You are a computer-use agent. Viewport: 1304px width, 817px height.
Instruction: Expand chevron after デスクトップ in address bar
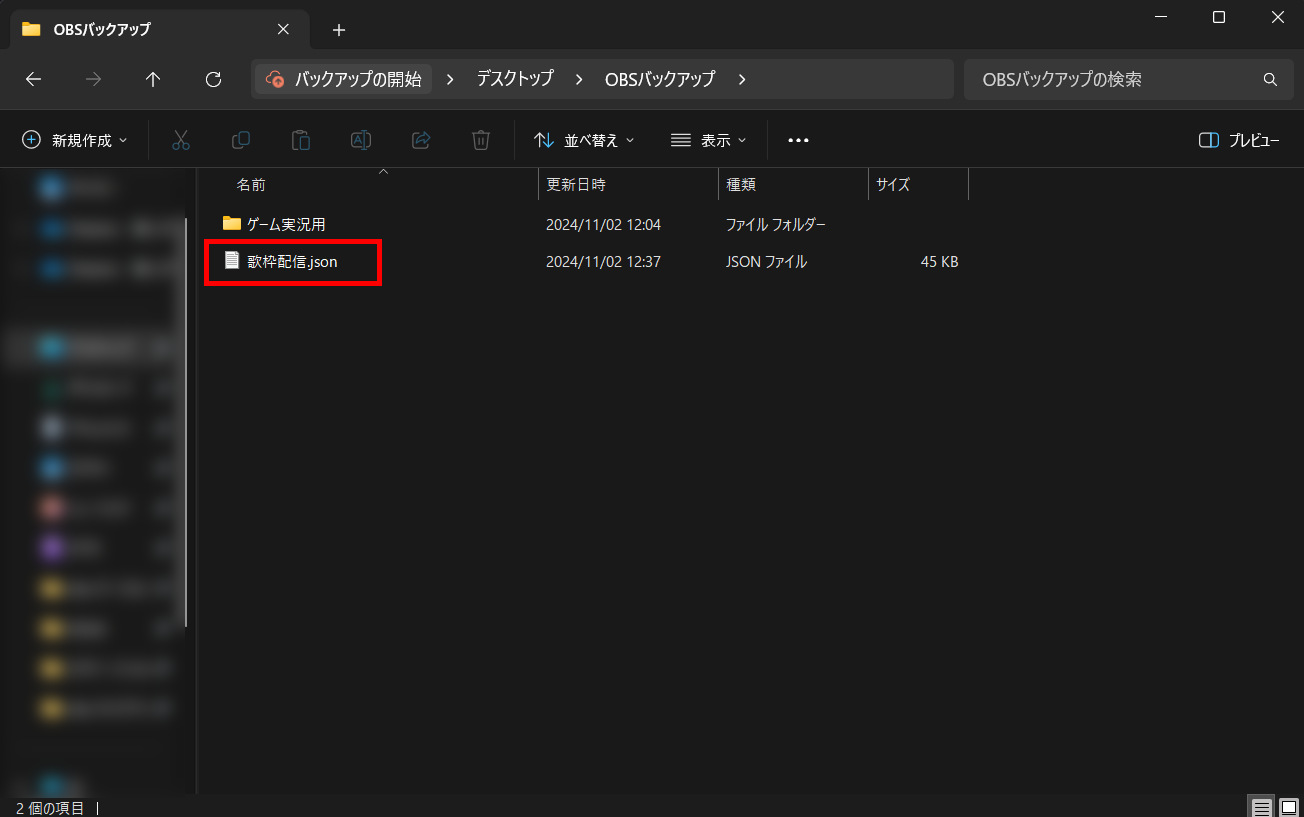pyautogui.click(x=579, y=79)
